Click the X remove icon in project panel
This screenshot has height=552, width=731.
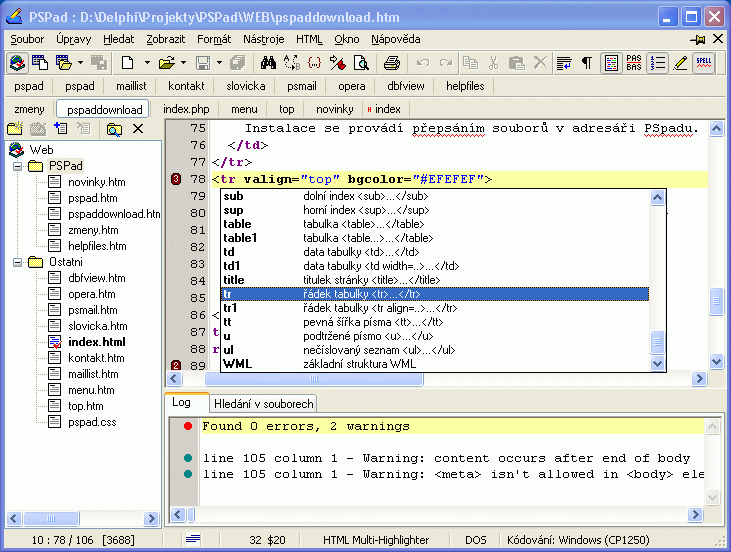pyautogui.click(x=138, y=129)
